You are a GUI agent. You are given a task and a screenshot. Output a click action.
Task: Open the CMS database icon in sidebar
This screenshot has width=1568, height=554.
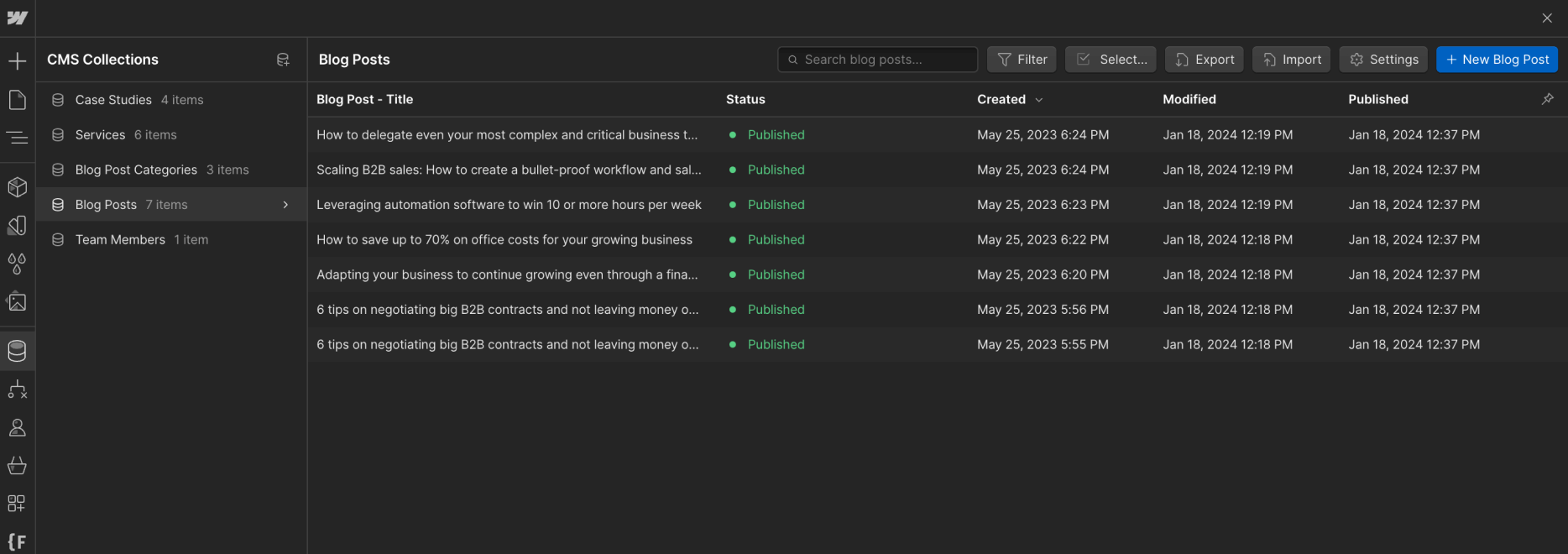click(17, 351)
